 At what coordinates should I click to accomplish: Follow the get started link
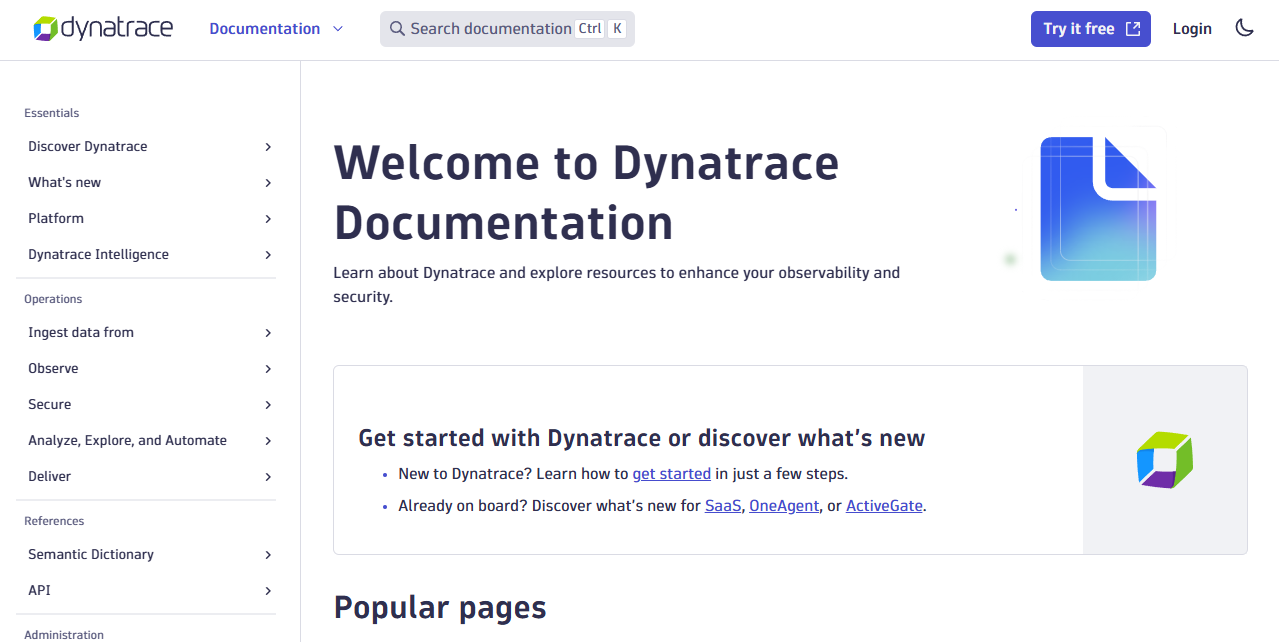(x=672, y=474)
